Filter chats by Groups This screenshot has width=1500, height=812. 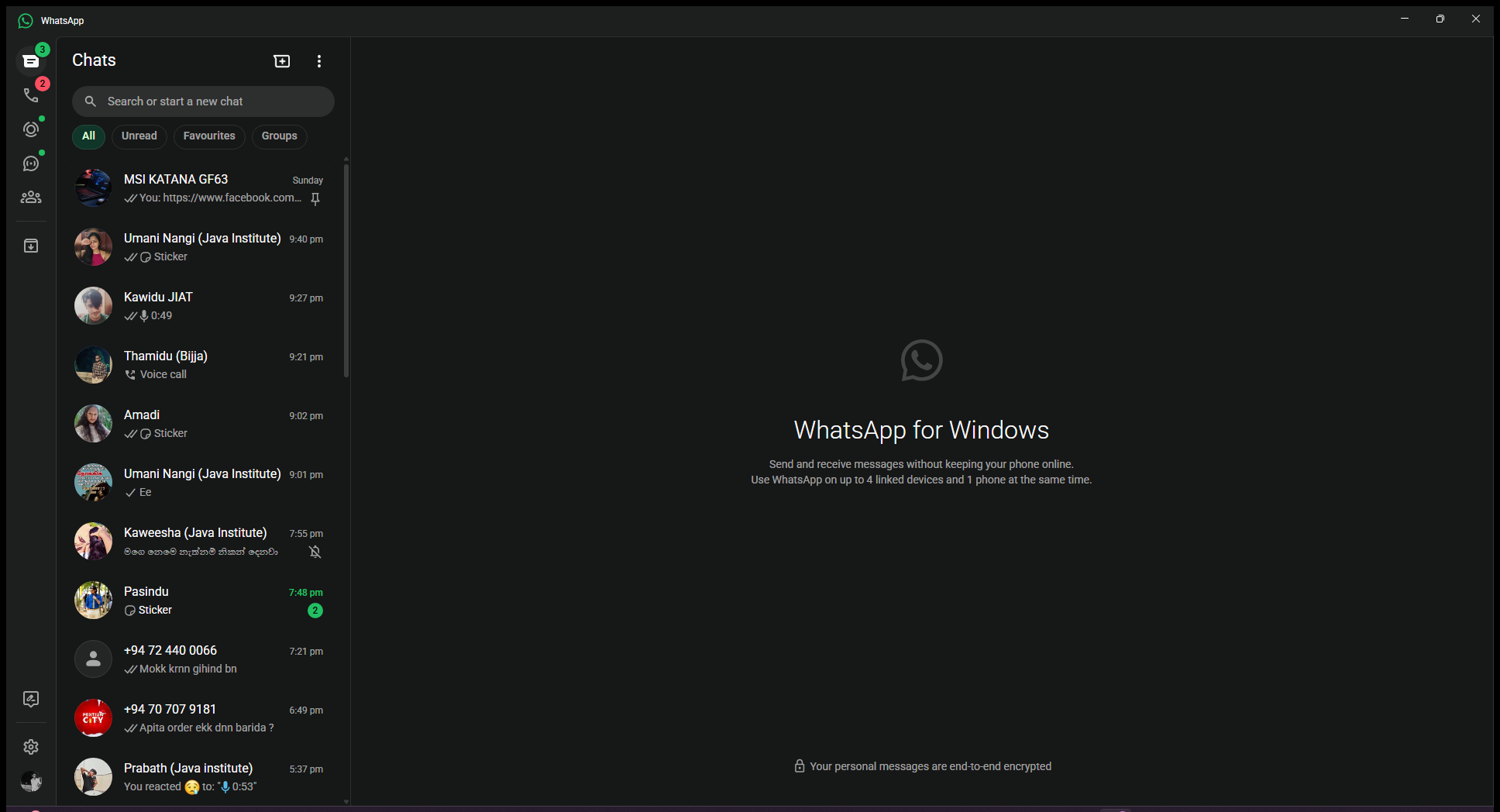[x=280, y=136]
